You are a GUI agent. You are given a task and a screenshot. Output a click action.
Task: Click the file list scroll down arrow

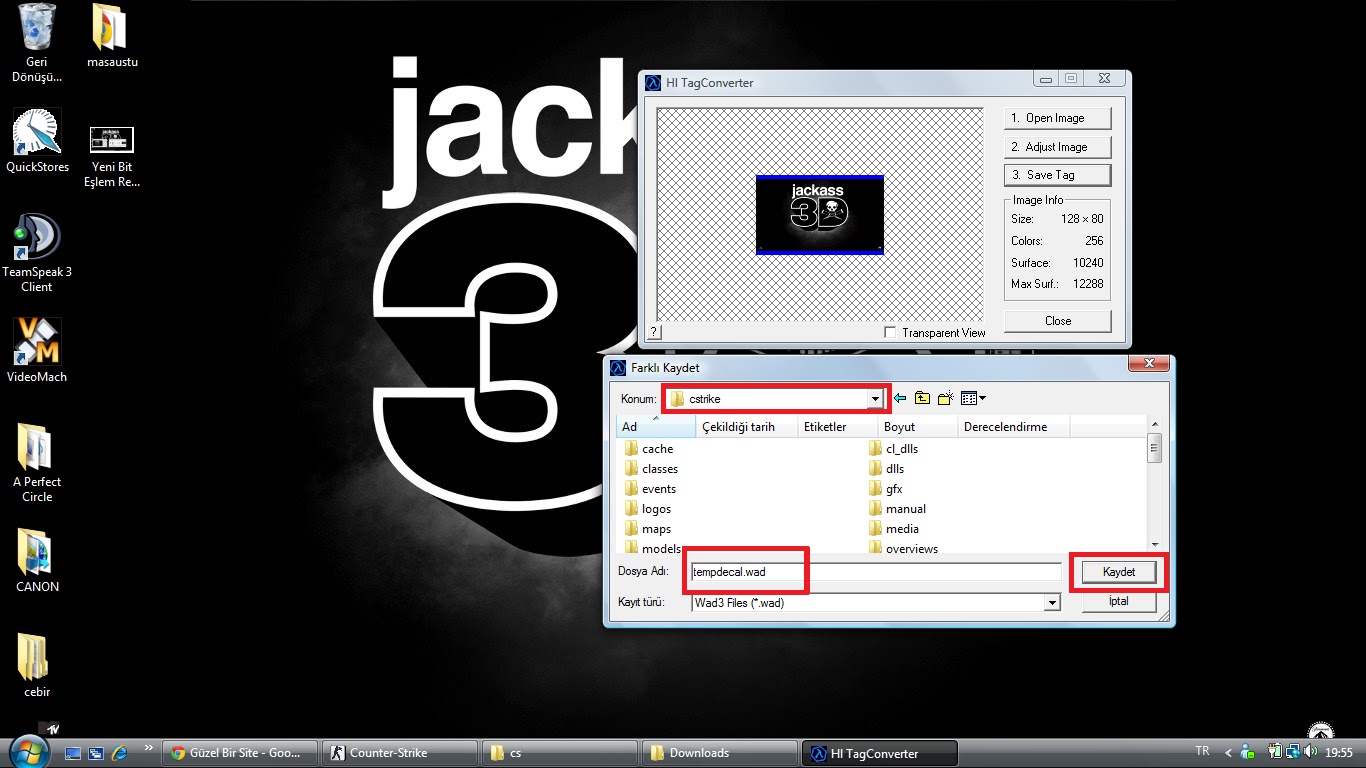click(1154, 543)
